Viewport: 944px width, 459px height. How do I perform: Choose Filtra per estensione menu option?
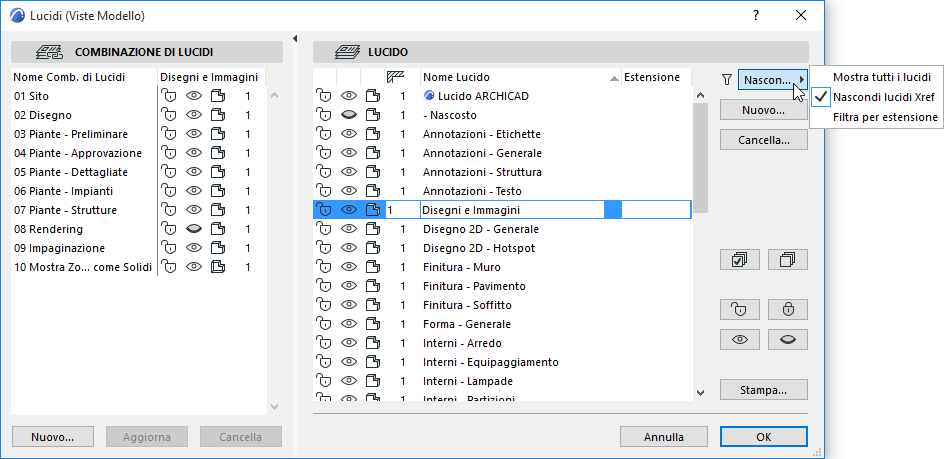885,117
